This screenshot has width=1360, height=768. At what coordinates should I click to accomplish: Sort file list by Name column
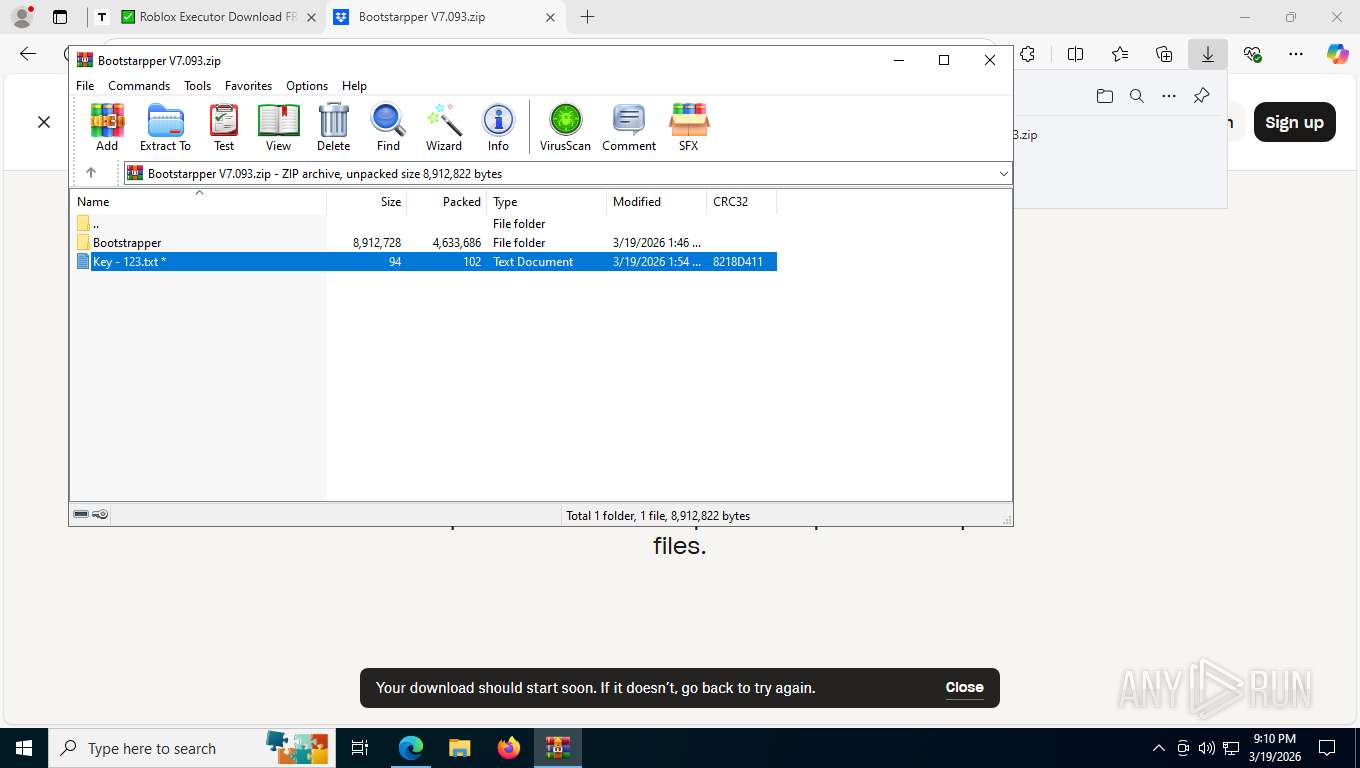point(198,201)
